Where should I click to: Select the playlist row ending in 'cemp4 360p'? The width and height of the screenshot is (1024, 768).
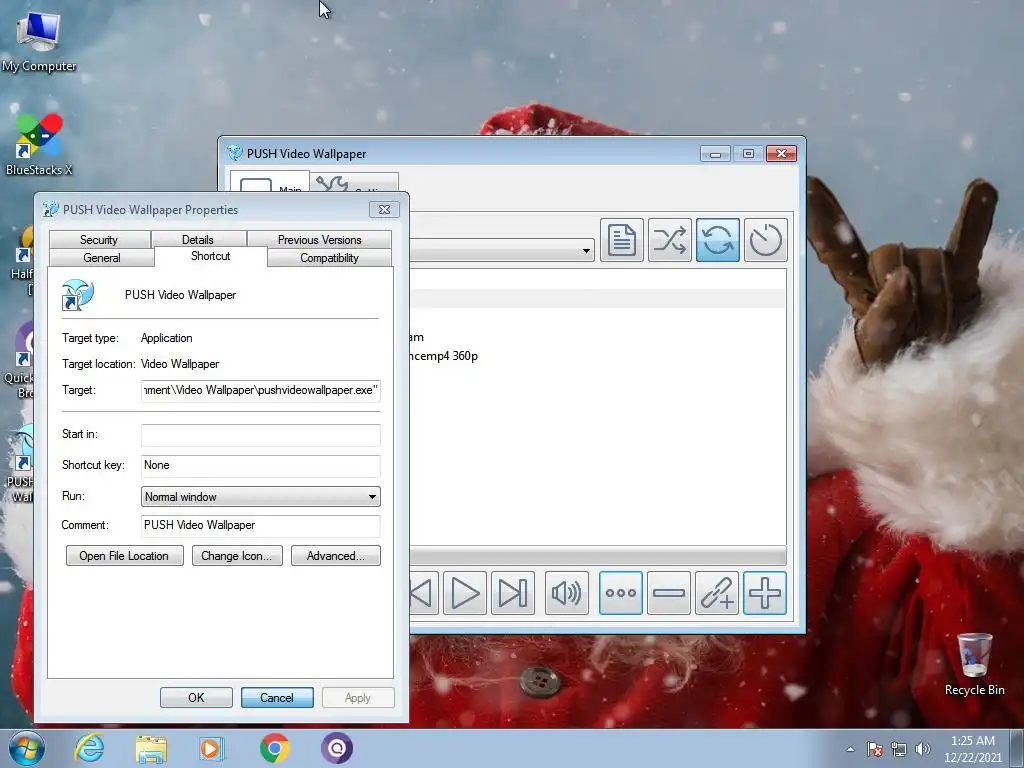(443, 356)
